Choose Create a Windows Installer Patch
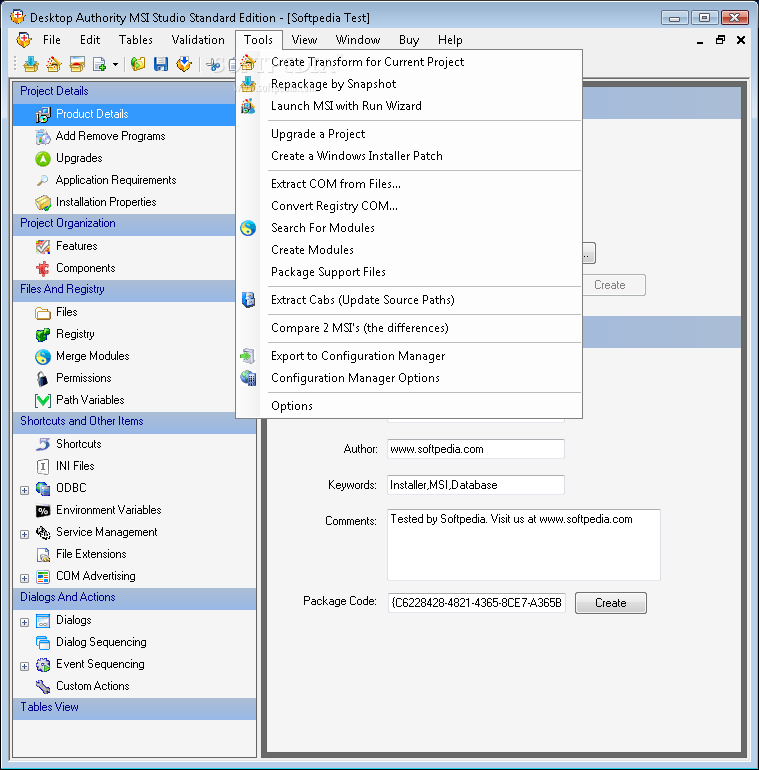The image size is (759, 770). click(x=409, y=156)
